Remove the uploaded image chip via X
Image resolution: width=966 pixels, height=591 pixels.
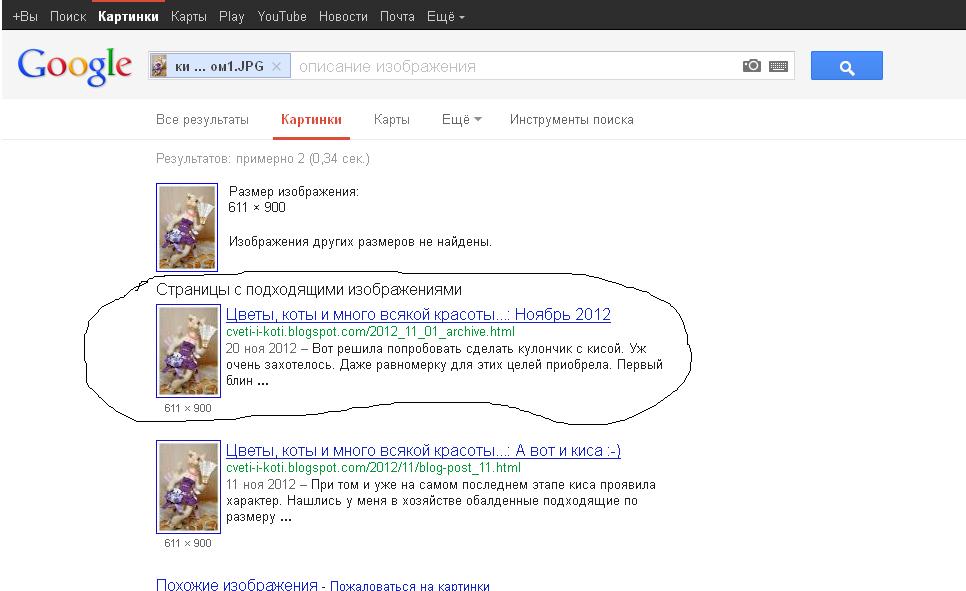point(277,66)
